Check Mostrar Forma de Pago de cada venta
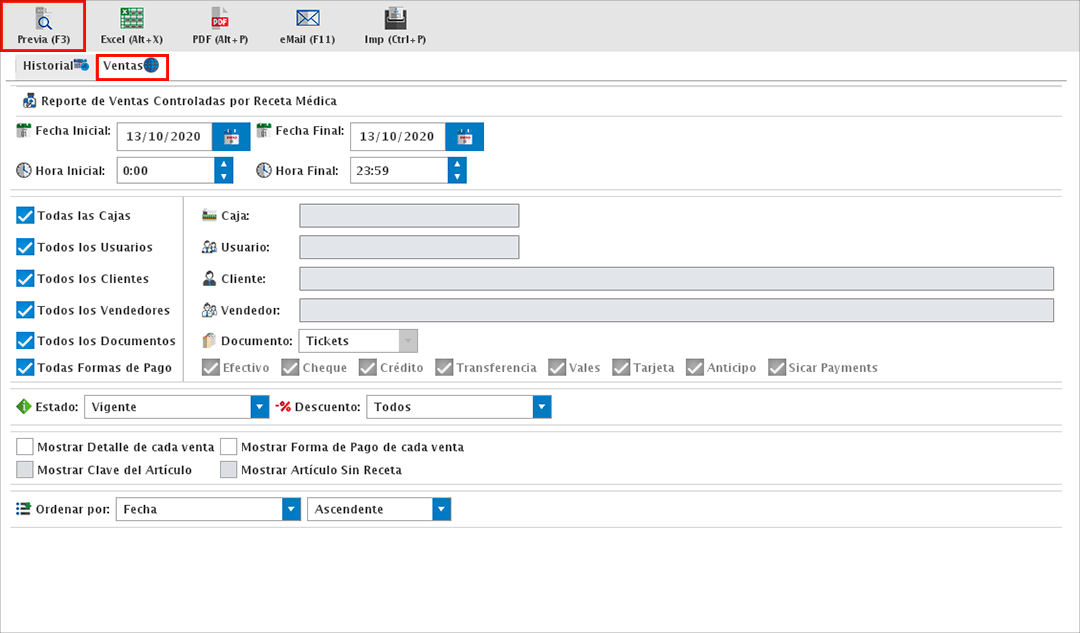The width and height of the screenshot is (1080, 633). coord(229,447)
